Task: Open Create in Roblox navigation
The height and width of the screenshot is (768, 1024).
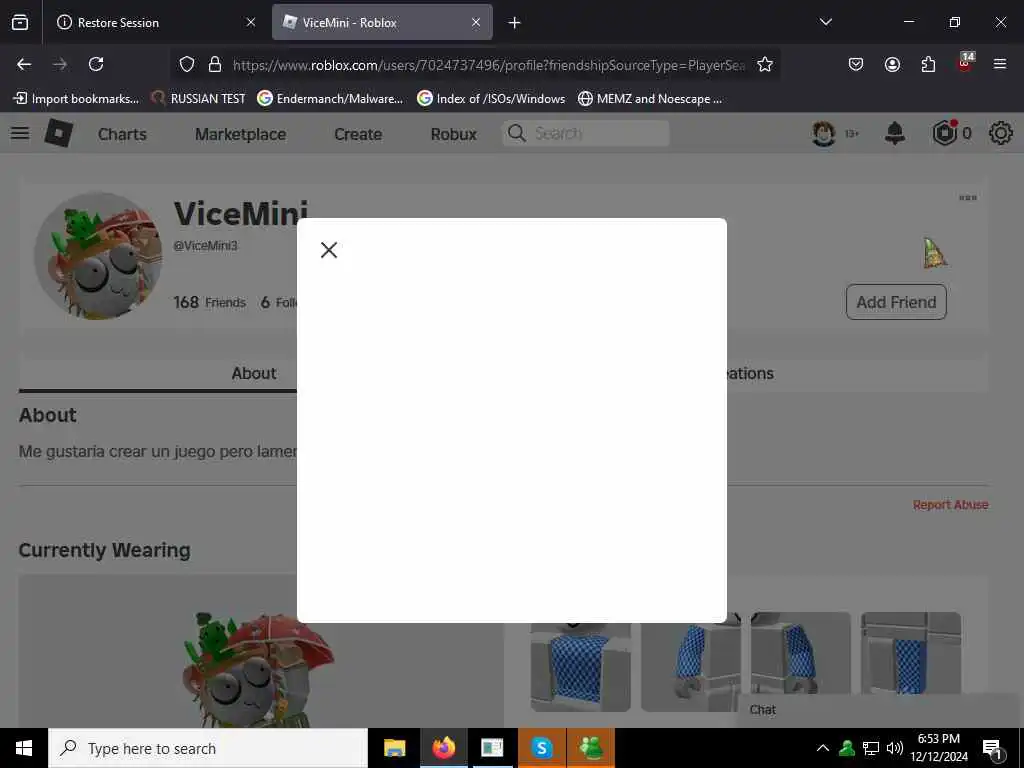Action: [358, 134]
